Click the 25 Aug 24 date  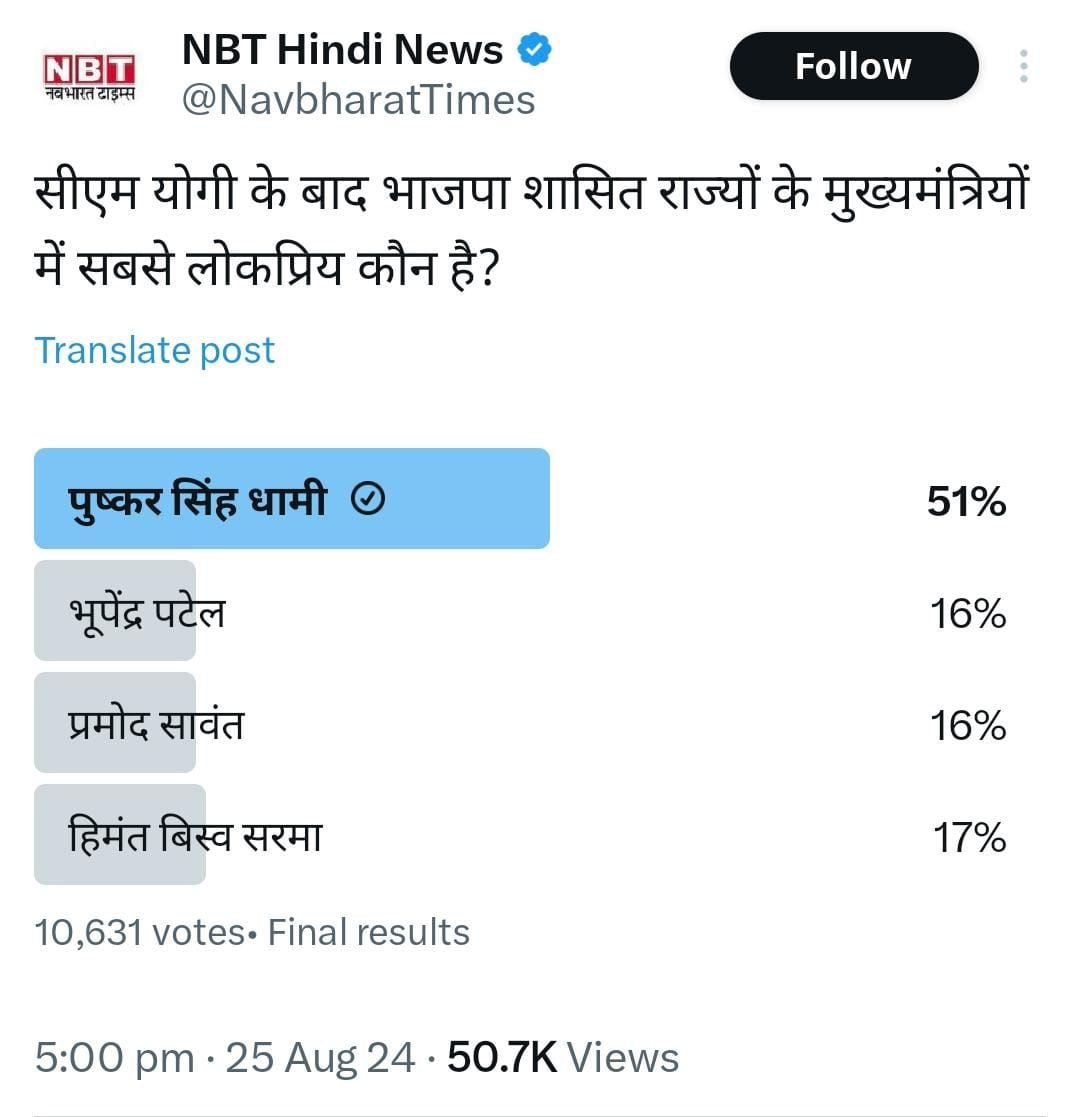pos(320,1058)
